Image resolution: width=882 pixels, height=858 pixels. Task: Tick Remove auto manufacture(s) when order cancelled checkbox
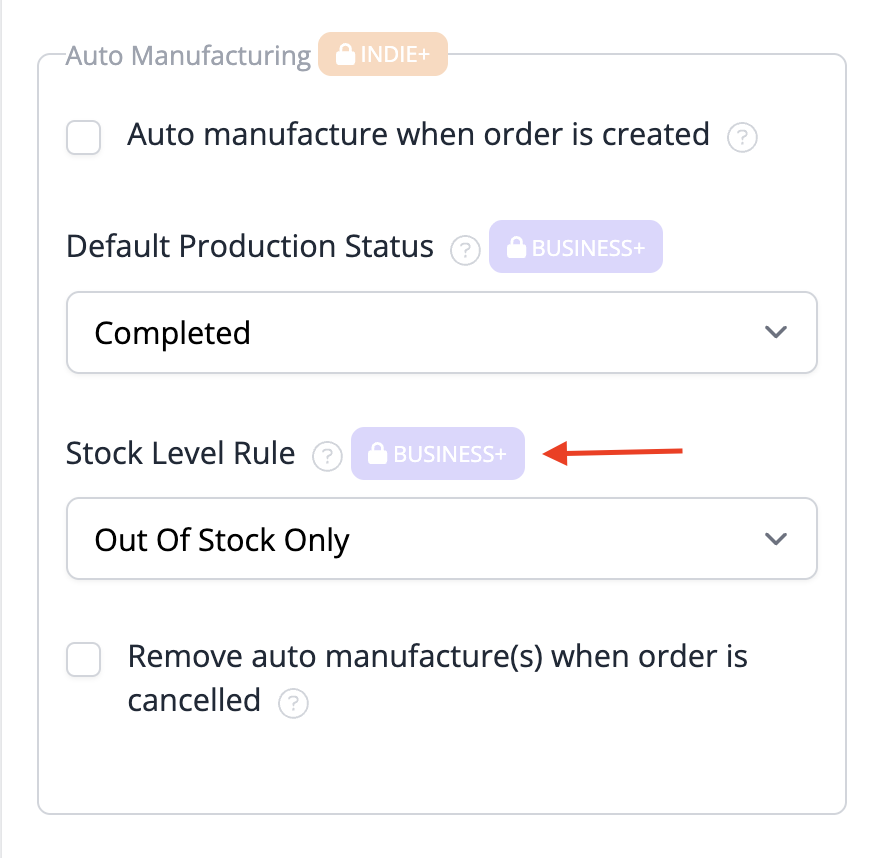click(84, 659)
